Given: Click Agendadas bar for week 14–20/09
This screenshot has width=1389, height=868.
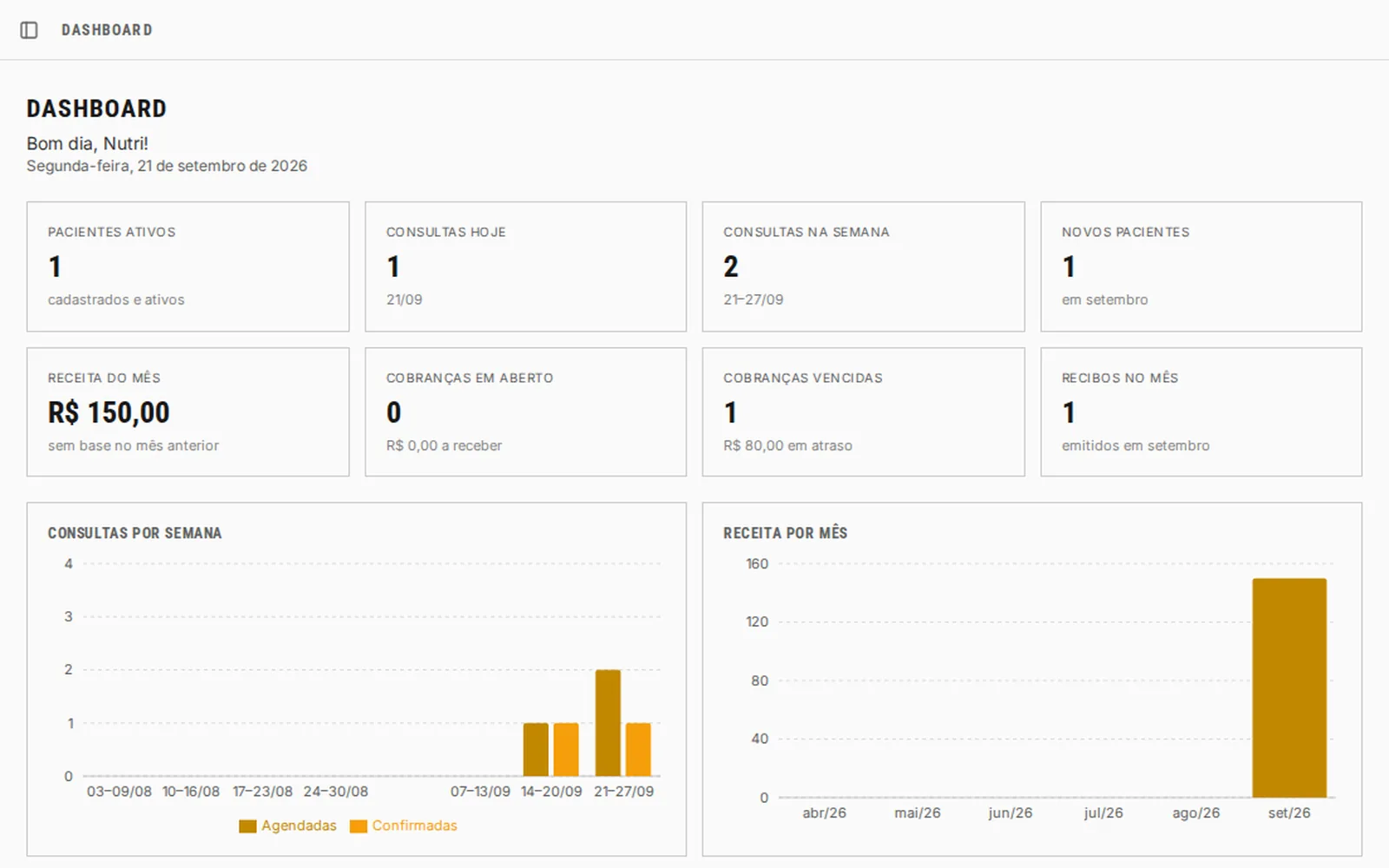Looking at the screenshot, I should [536, 750].
